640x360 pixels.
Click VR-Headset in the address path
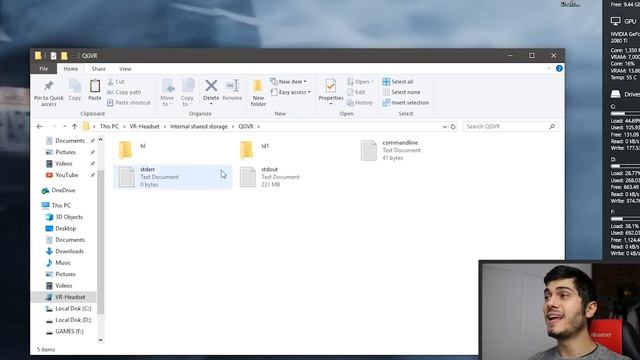tap(144, 127)
